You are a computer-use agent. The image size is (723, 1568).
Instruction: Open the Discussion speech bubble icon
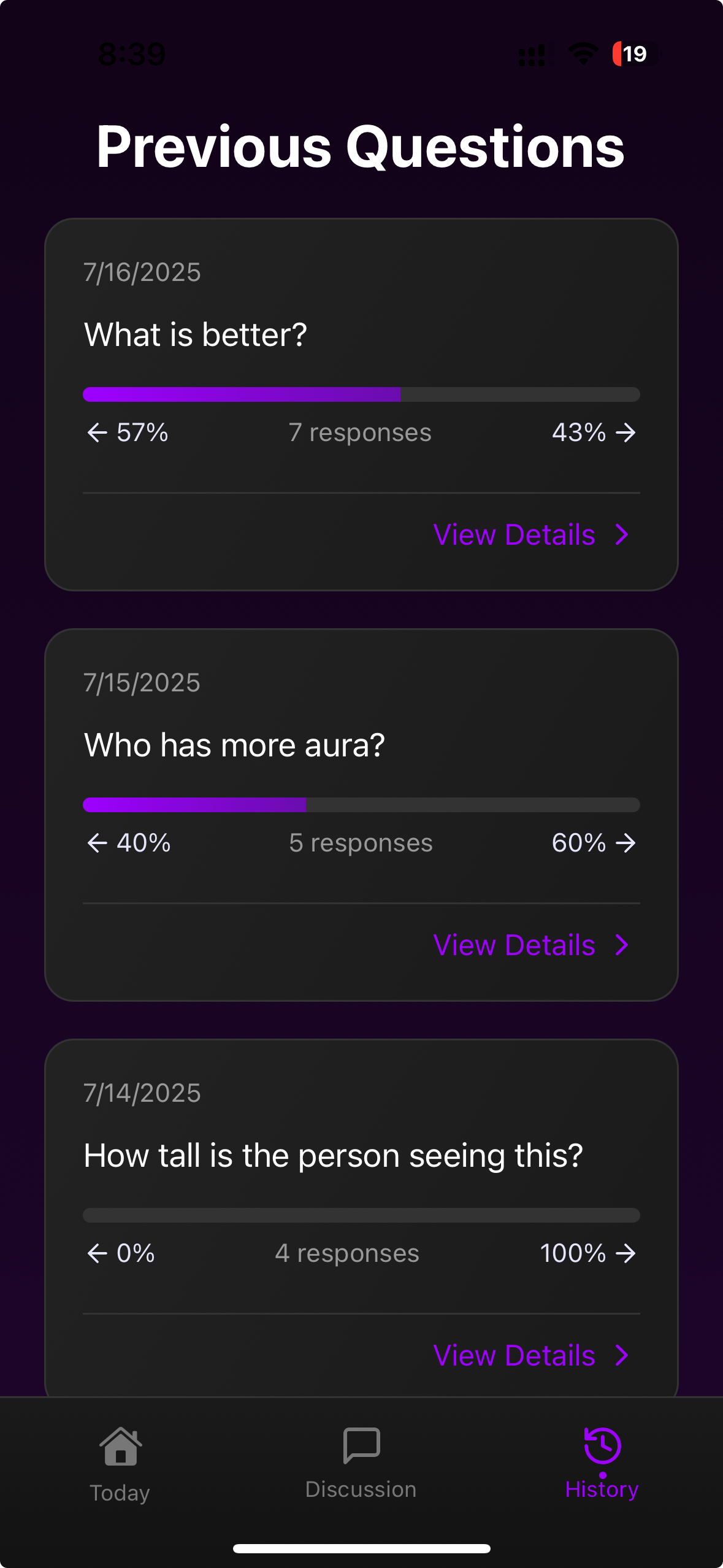coord(361,1445)
